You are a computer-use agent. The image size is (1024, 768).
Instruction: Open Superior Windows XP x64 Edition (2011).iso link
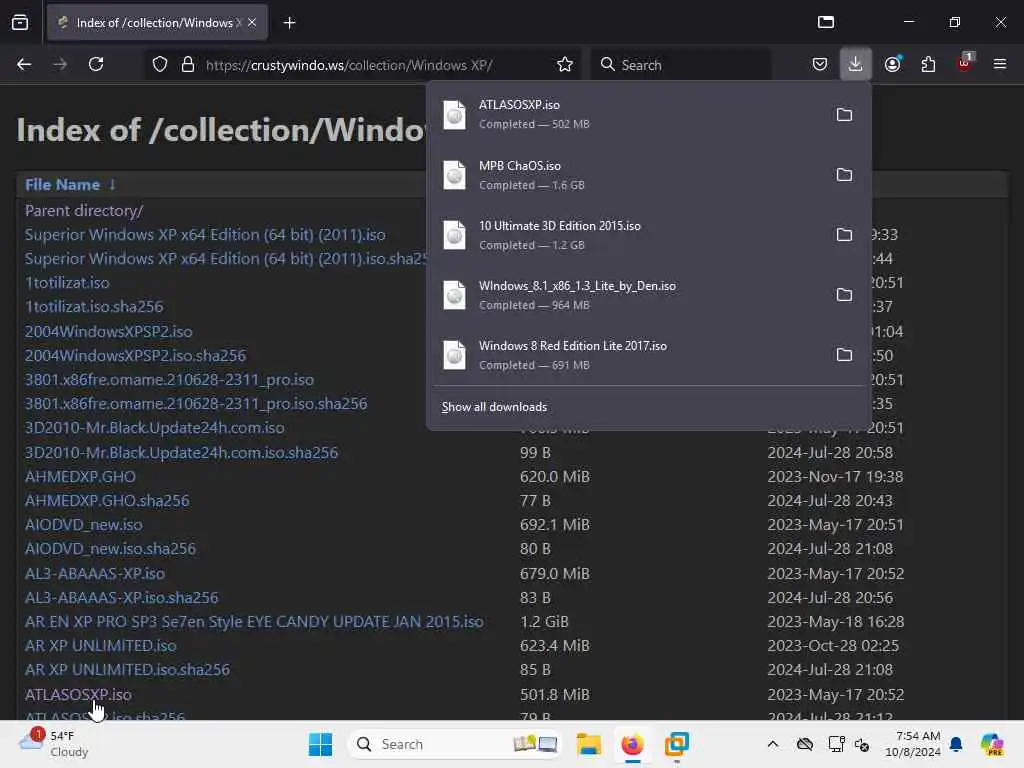tap(205, 234)
